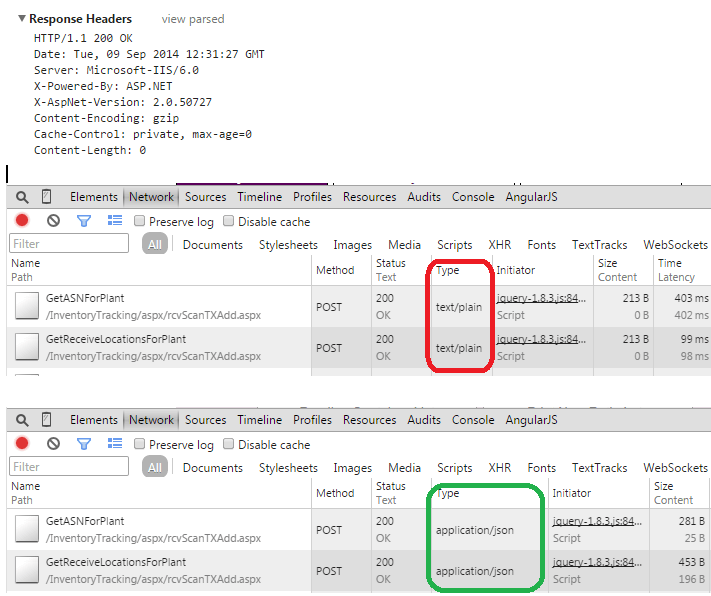Click search icon in lower DevTools panel
The height and width of the screenshot is (596, 711).
[x=22, y=420]
